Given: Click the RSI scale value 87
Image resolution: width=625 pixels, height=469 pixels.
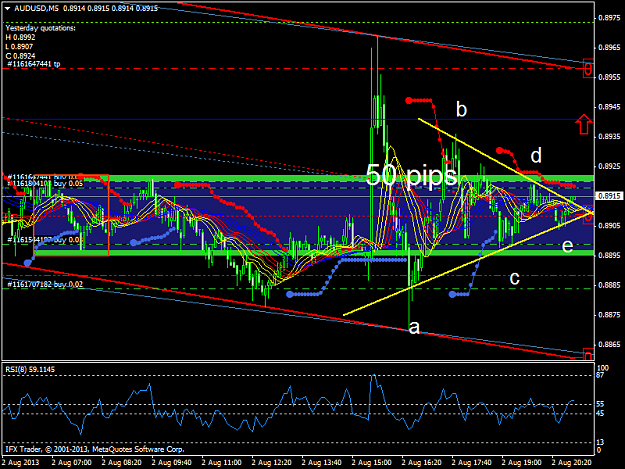Looking at the screenshot, I should 600,375.
